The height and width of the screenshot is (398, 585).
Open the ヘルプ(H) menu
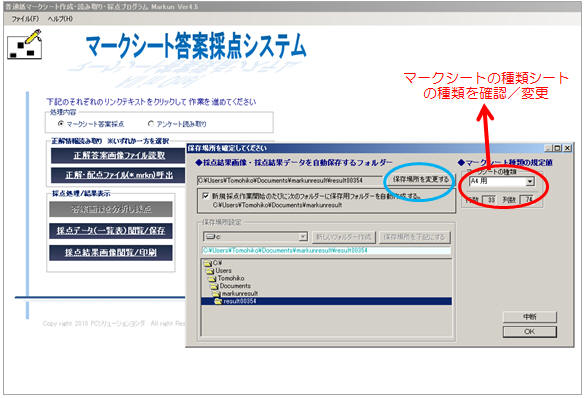(60, 19)
